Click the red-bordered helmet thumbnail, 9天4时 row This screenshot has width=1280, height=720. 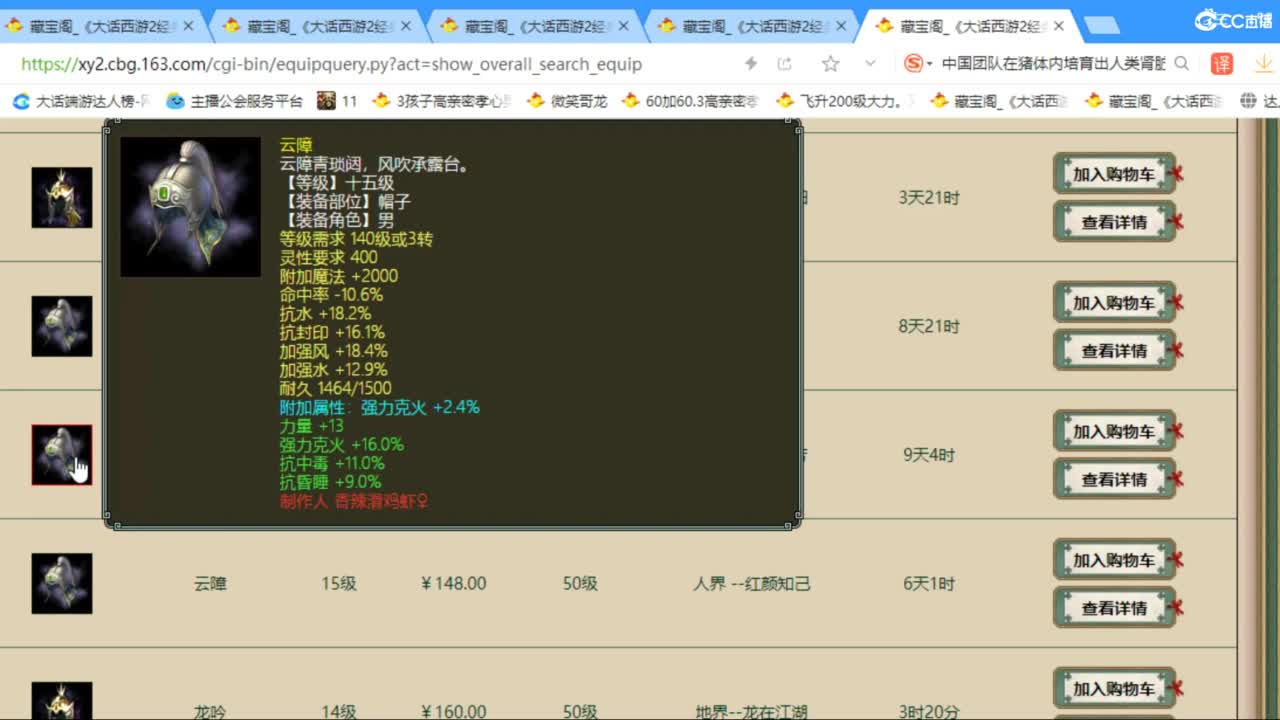62,455
